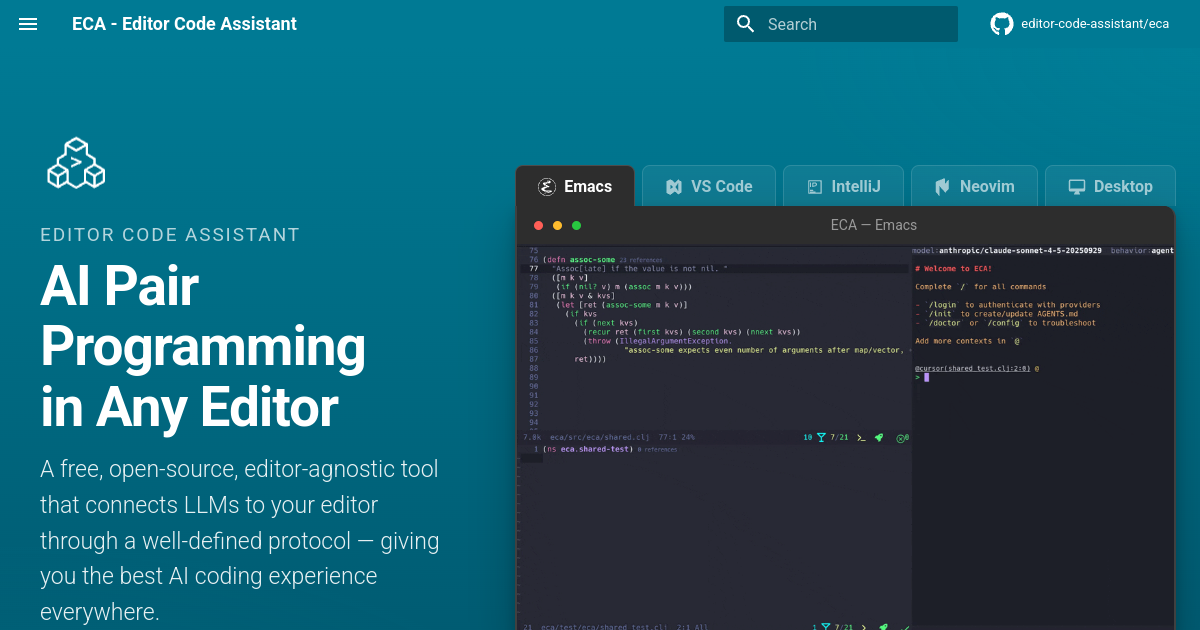
Task: Click "Add more contexts in @" line
Action: tap(967, 341)
